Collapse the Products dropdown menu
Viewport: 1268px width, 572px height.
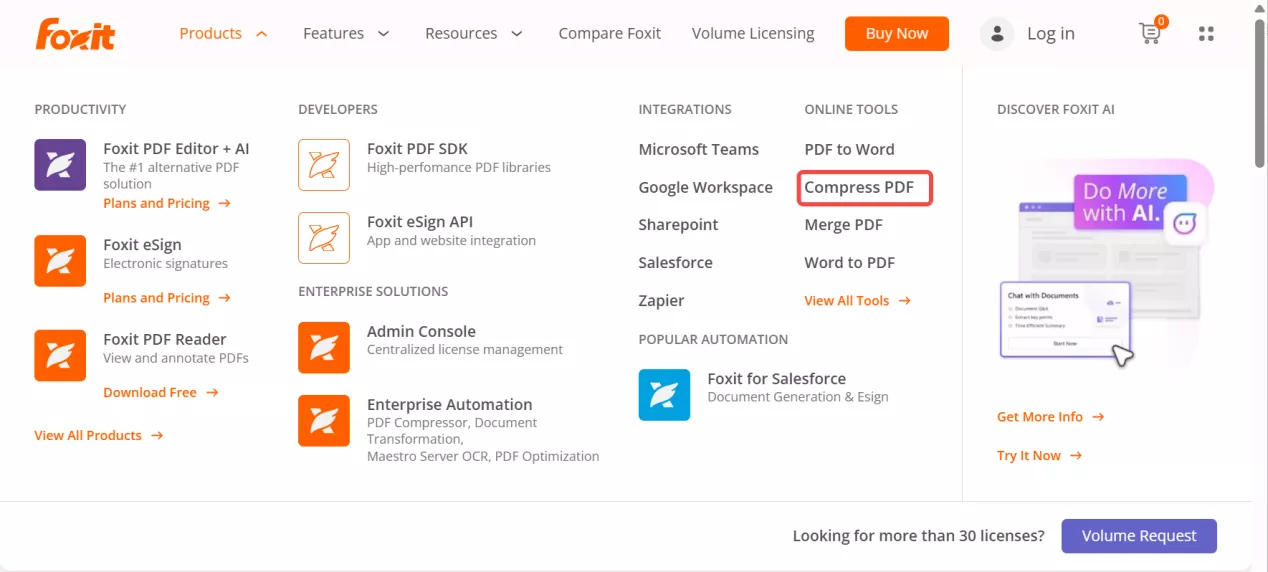pos(223,34)
